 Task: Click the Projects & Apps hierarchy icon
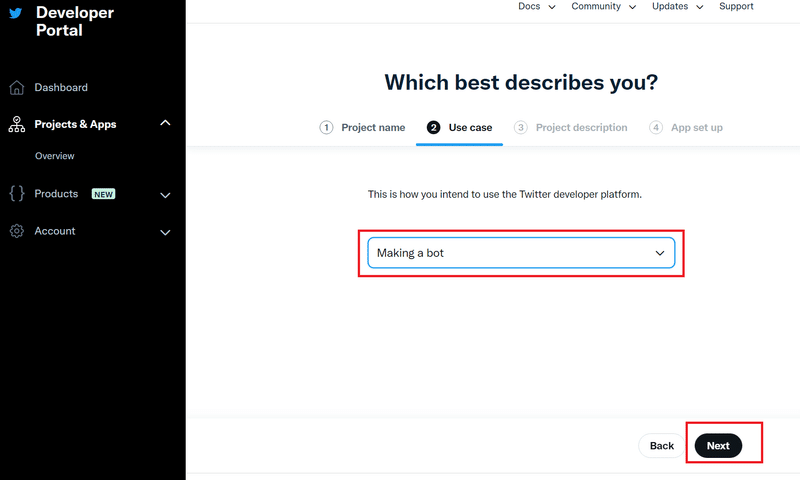coord(16,124)
